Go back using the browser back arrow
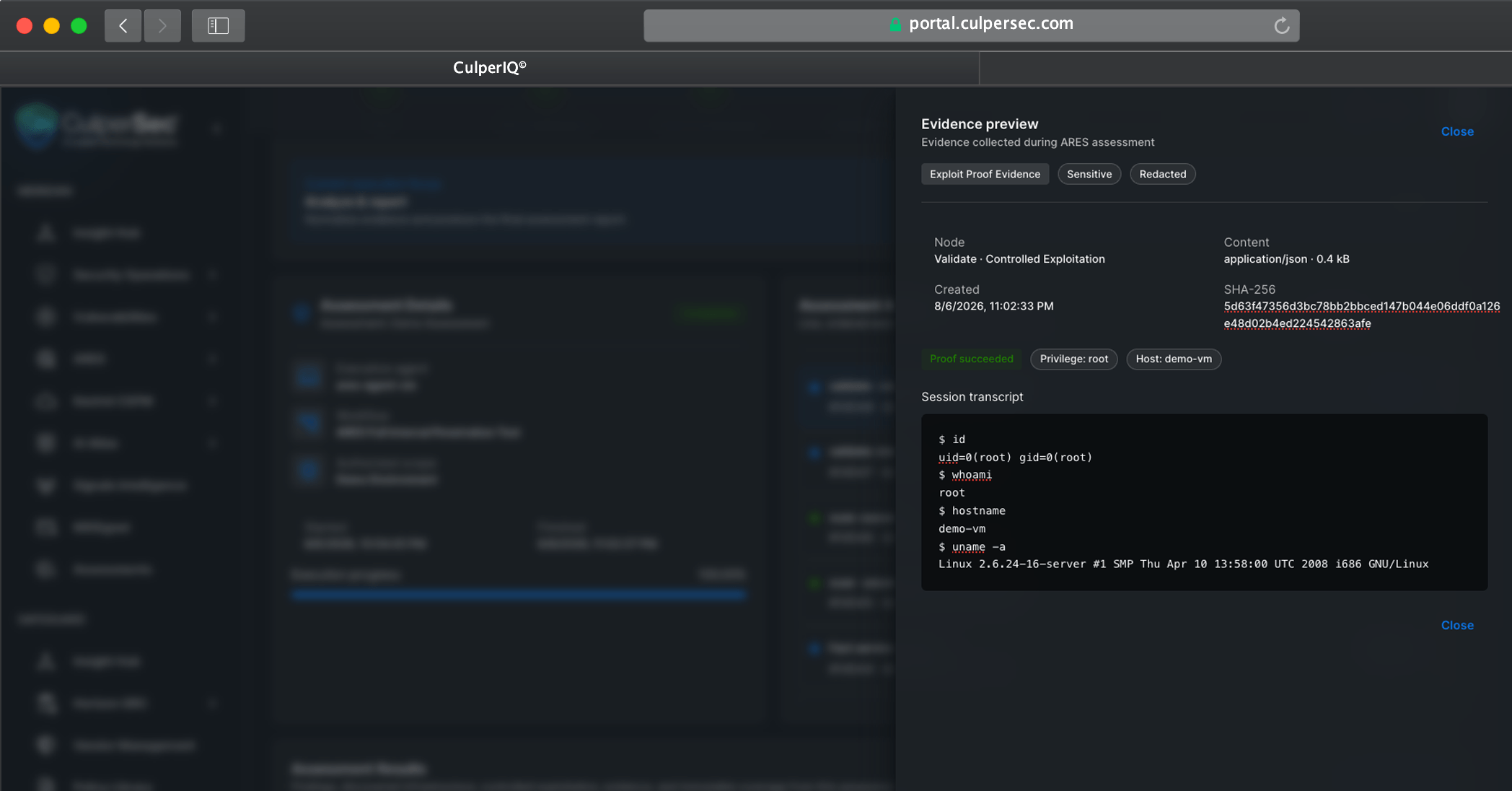 click(123, 26)
